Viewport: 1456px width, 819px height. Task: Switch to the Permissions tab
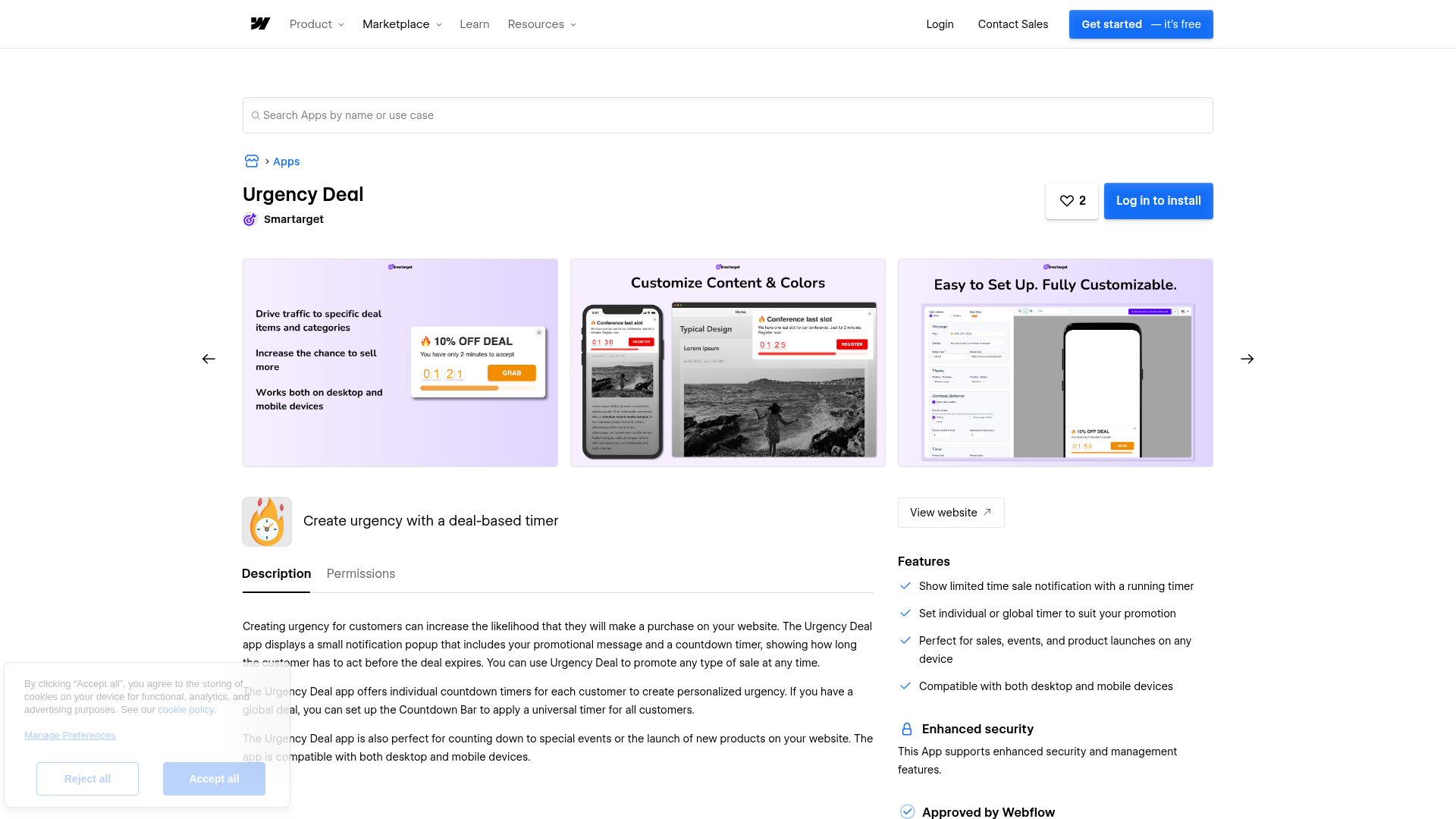361,574
